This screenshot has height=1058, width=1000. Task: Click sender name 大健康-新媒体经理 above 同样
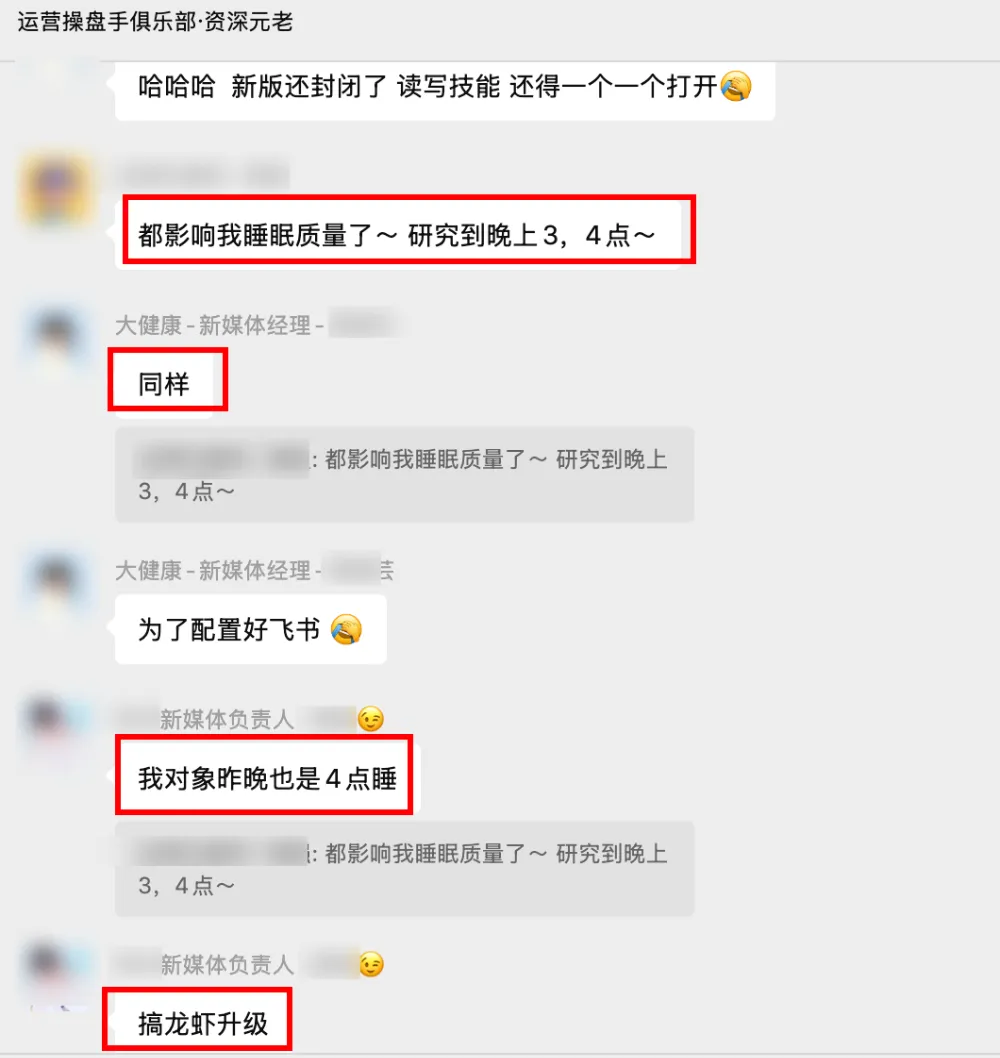[219, 325]
